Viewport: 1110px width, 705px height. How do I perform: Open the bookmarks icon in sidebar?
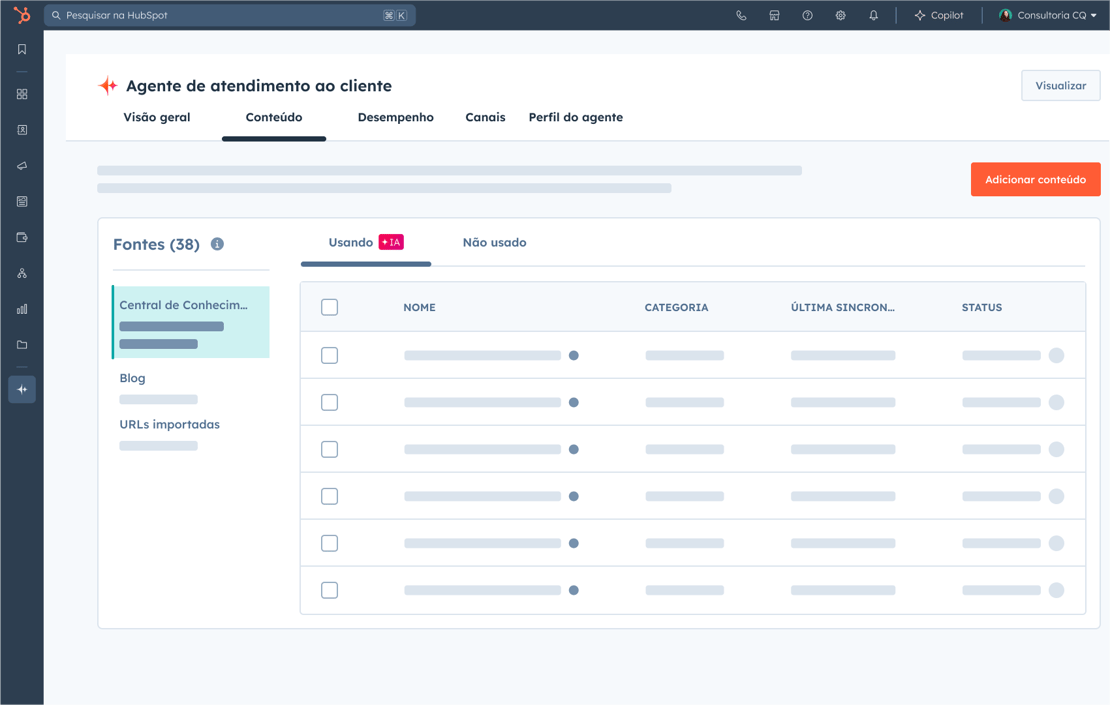(x=22, y=49)
